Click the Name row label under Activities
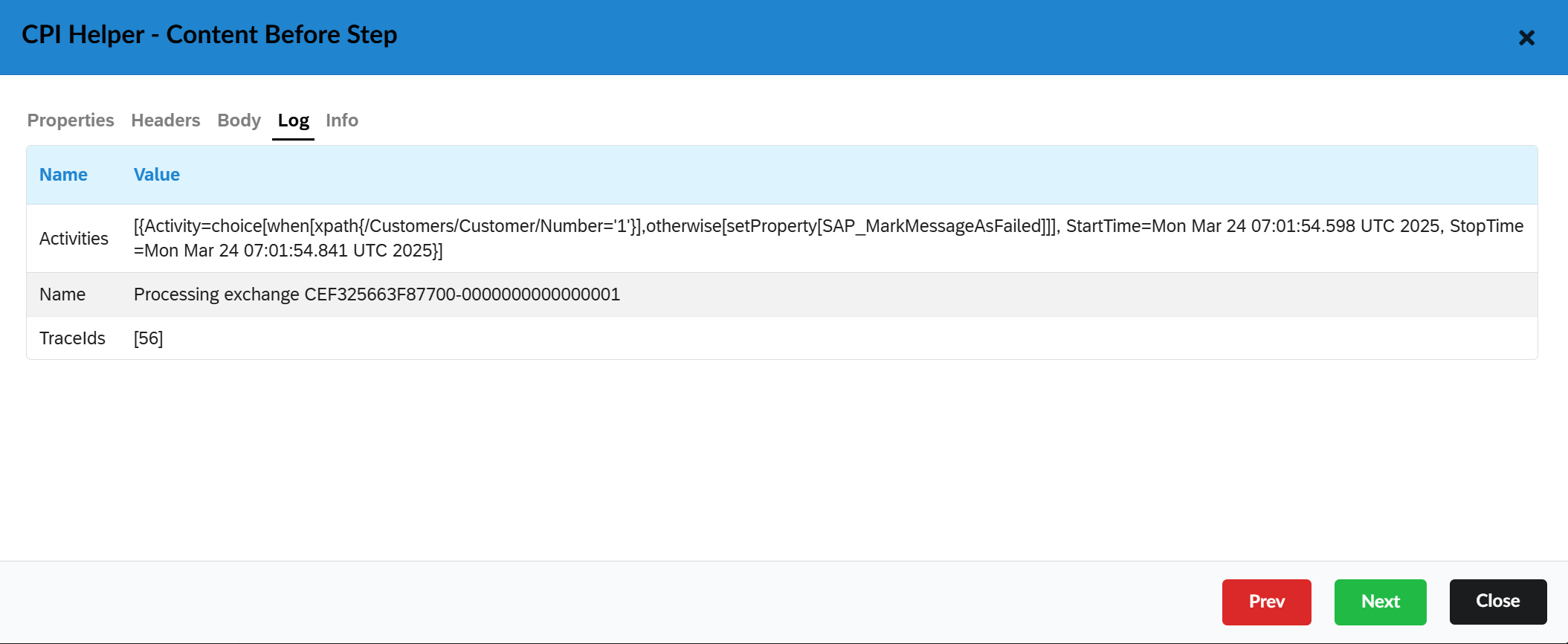Viewport: 1568px width, 644px height. tap(62, 294)
